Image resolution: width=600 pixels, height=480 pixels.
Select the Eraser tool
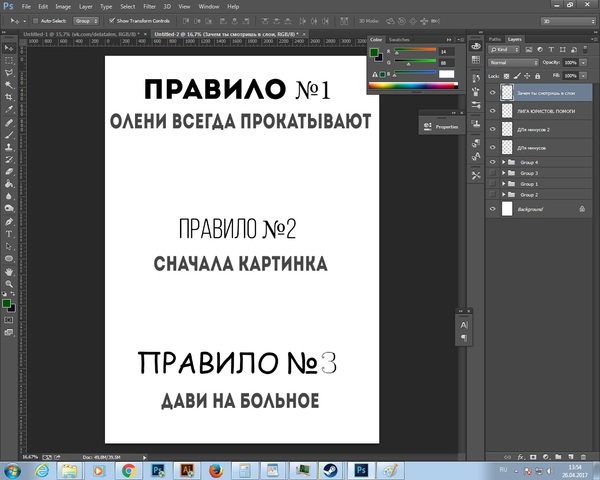coord(8,171)
